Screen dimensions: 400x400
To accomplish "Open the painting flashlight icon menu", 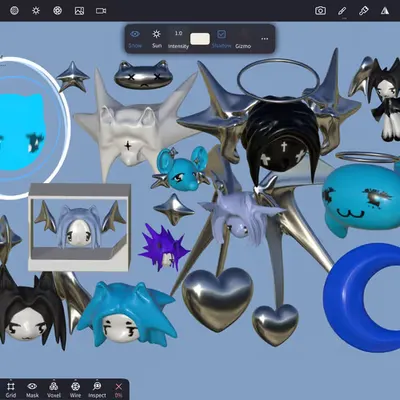I will coord(363,11).
